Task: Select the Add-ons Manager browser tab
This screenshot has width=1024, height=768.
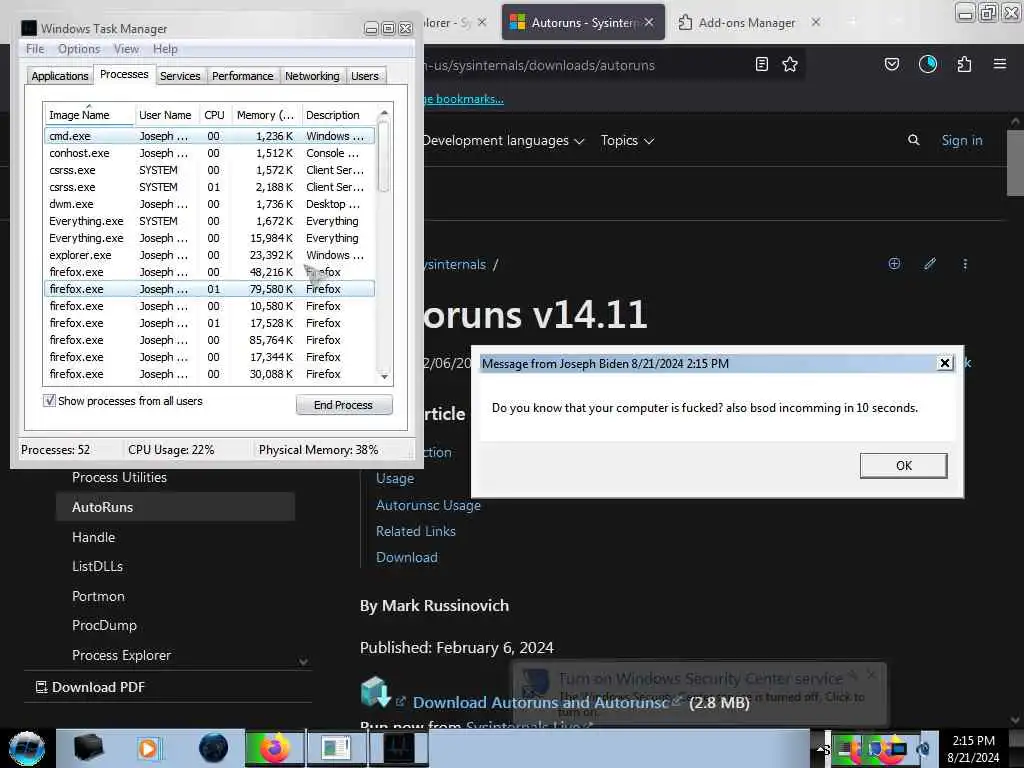Action: pos(748,22)
